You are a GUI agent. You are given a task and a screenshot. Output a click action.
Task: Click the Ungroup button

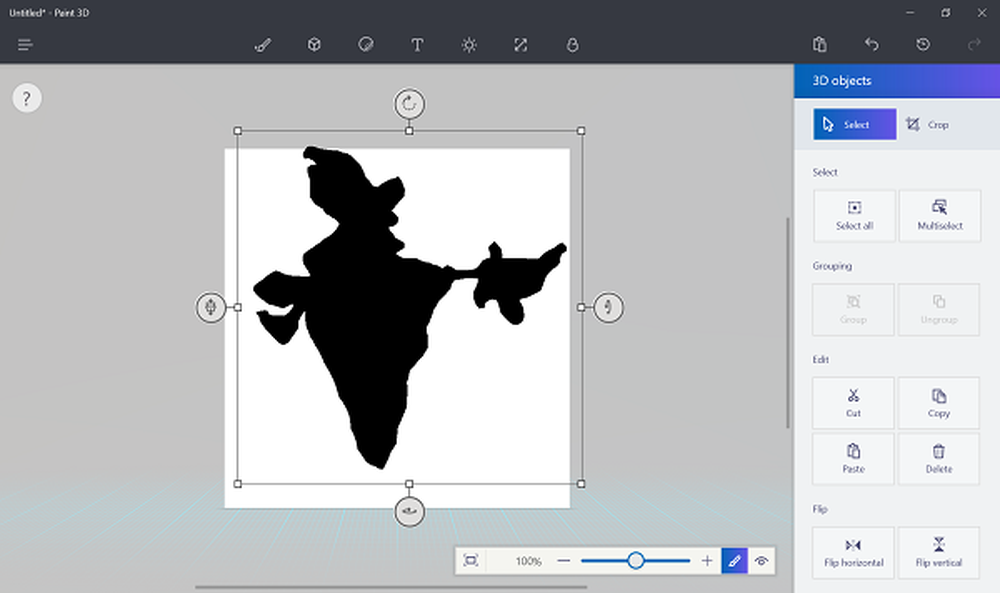click(939, 309)
